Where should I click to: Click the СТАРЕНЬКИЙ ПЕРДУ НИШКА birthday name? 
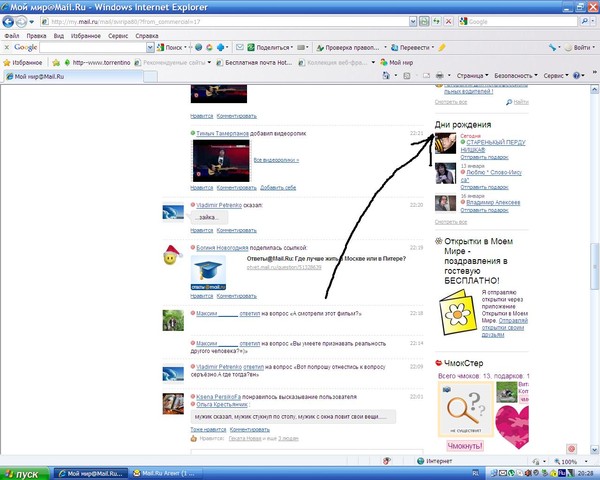point(492,146)
